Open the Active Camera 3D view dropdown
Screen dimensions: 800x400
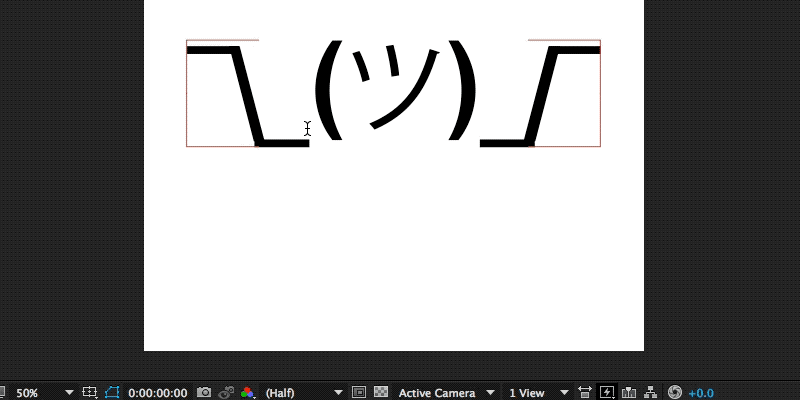click(x=446, y=393)
